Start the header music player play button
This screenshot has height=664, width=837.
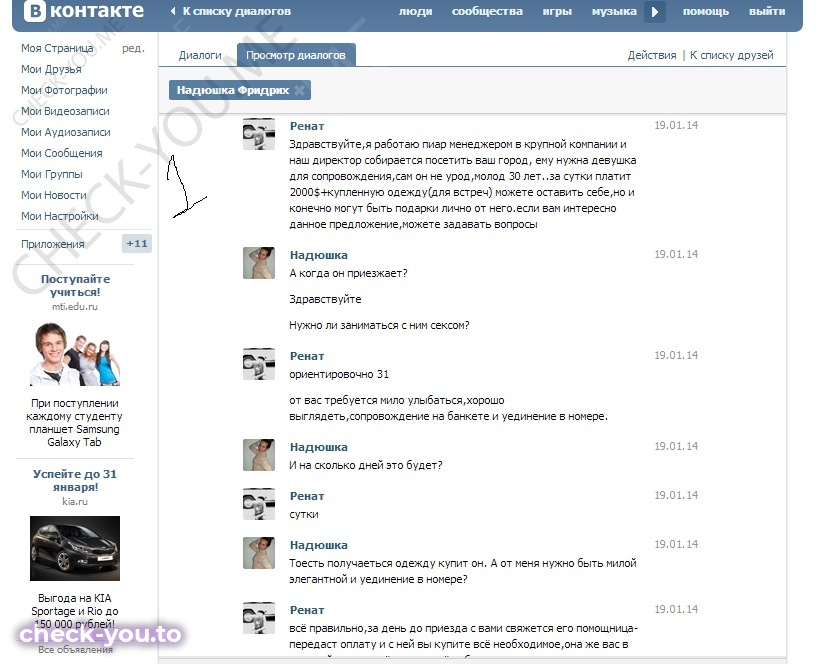click(654, 12)
